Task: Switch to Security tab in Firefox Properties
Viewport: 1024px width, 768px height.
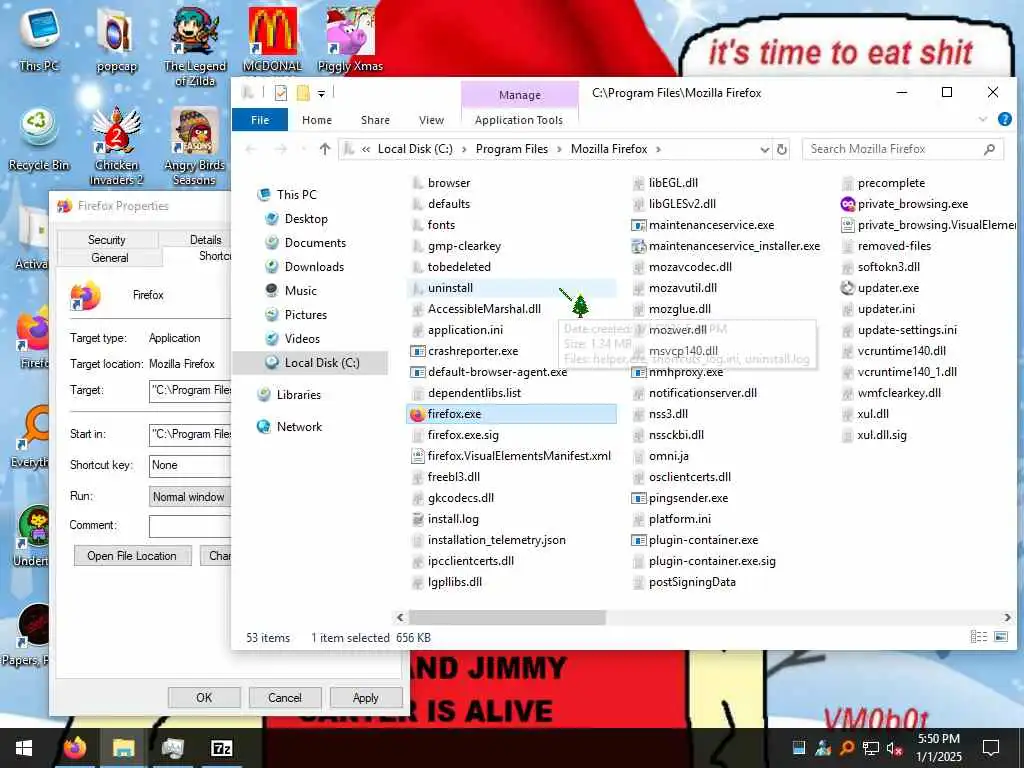Action: click(107, 240)
